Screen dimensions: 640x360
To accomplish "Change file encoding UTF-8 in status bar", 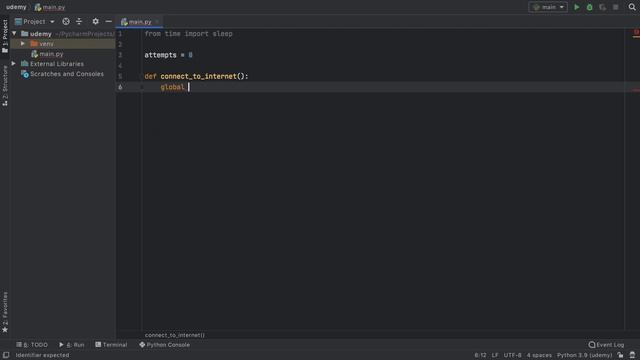I will [512, 355].
